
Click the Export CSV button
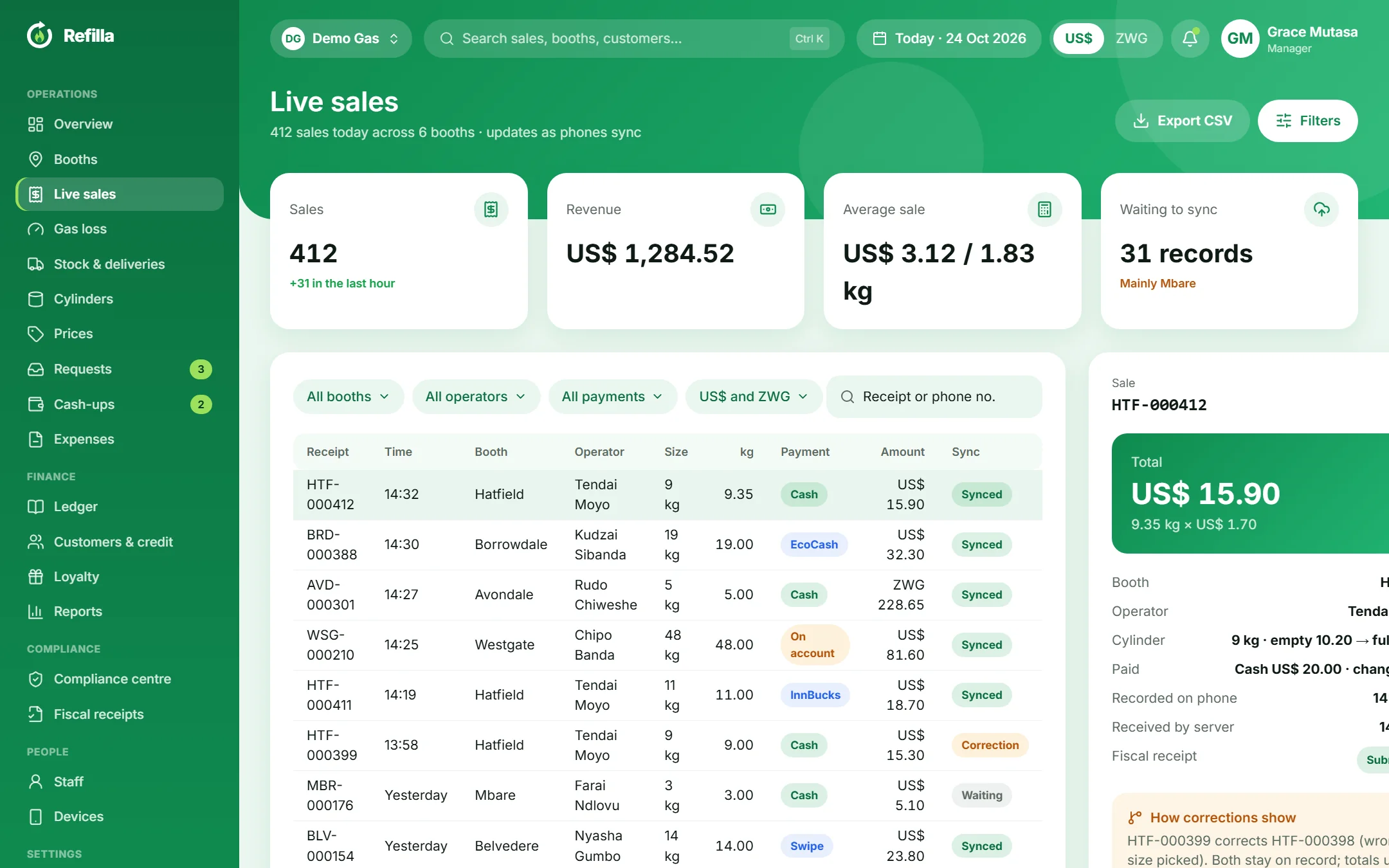click(1182, 121)
